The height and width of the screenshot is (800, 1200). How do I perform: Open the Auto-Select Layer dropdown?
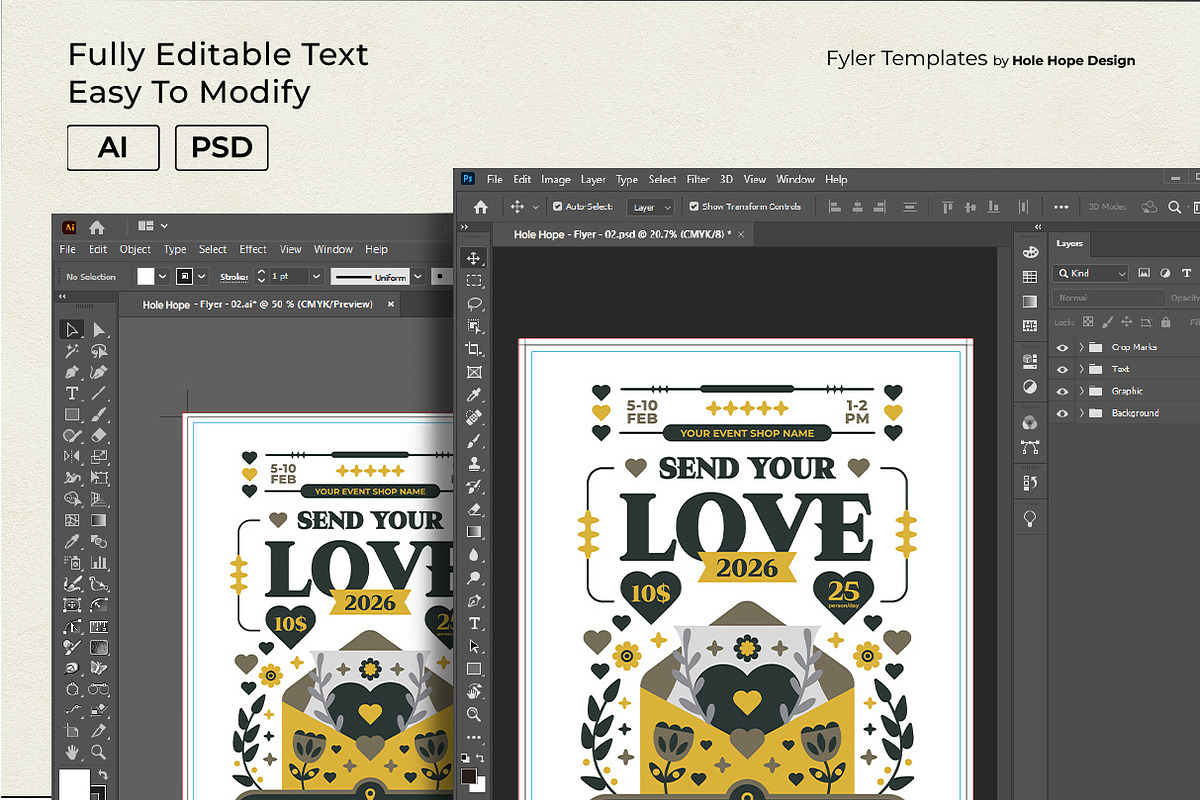pyautogui.click(x=651, y=207)
